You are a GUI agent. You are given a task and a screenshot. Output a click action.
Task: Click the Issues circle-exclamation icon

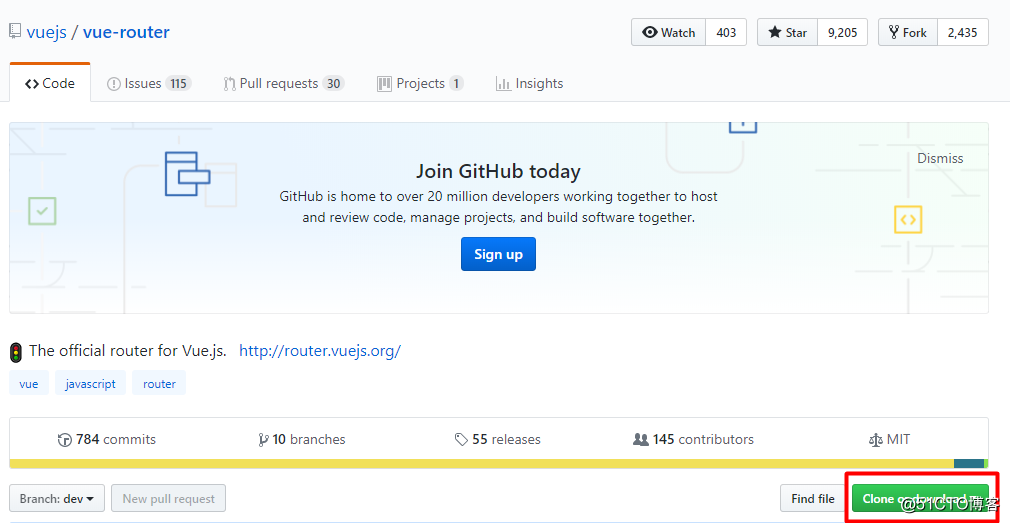[114, 84]
